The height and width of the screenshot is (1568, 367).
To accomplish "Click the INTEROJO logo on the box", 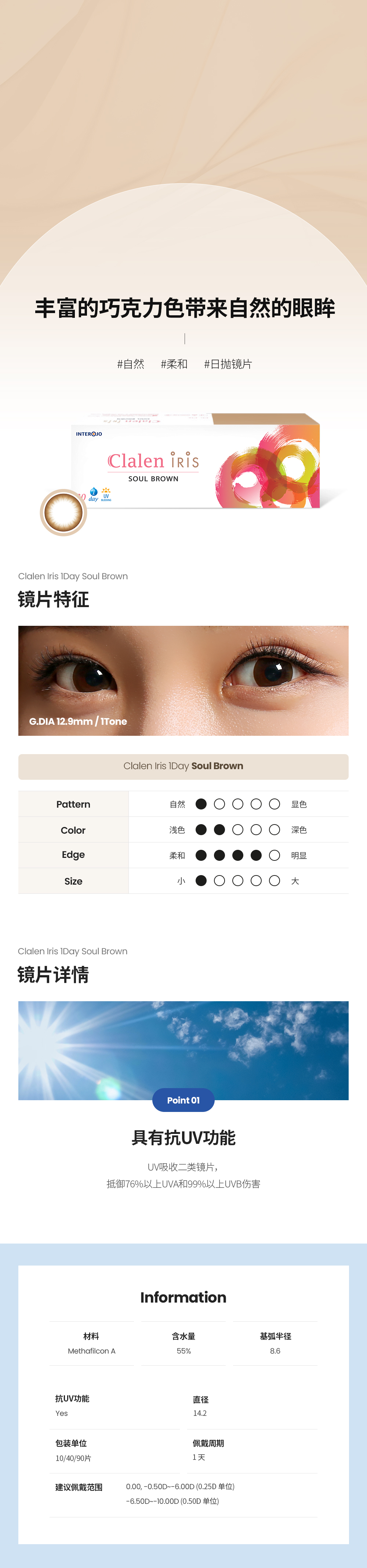I will click(89, 434).
